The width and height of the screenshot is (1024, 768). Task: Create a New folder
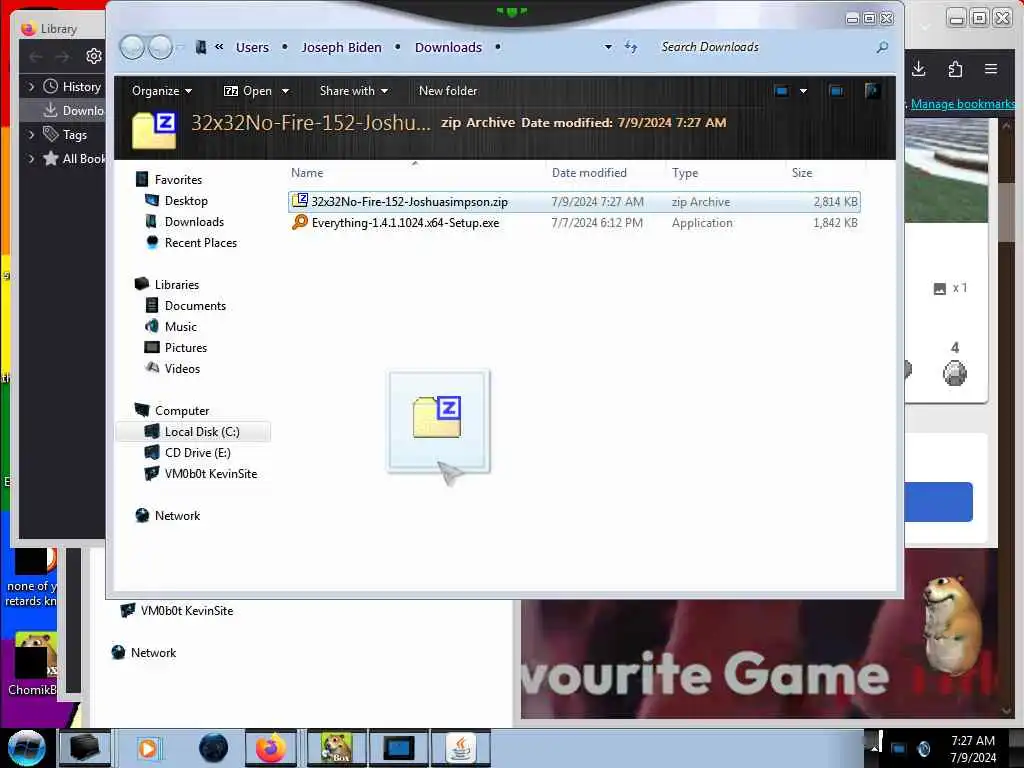click(448, 91)
